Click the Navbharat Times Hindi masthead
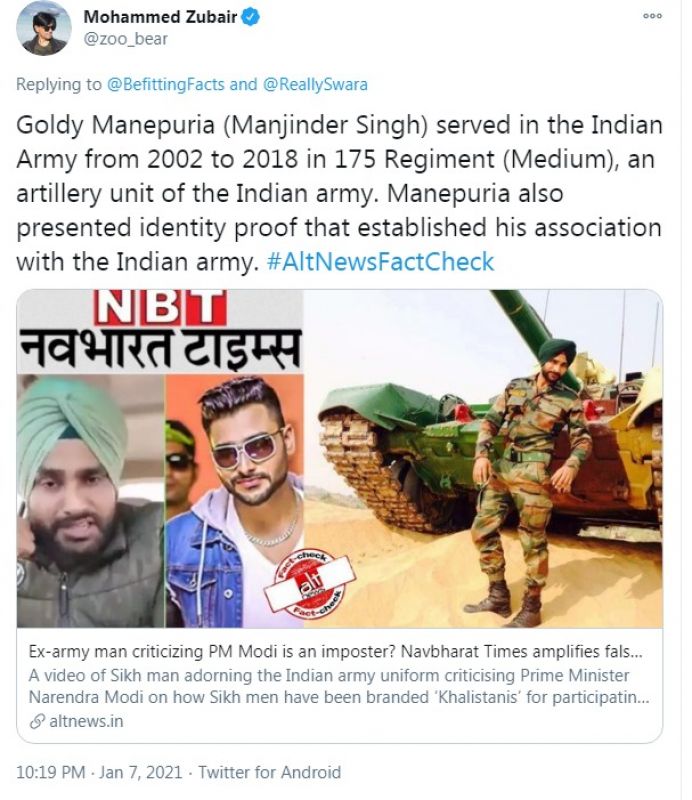692x800 pixels. point(160,349)
